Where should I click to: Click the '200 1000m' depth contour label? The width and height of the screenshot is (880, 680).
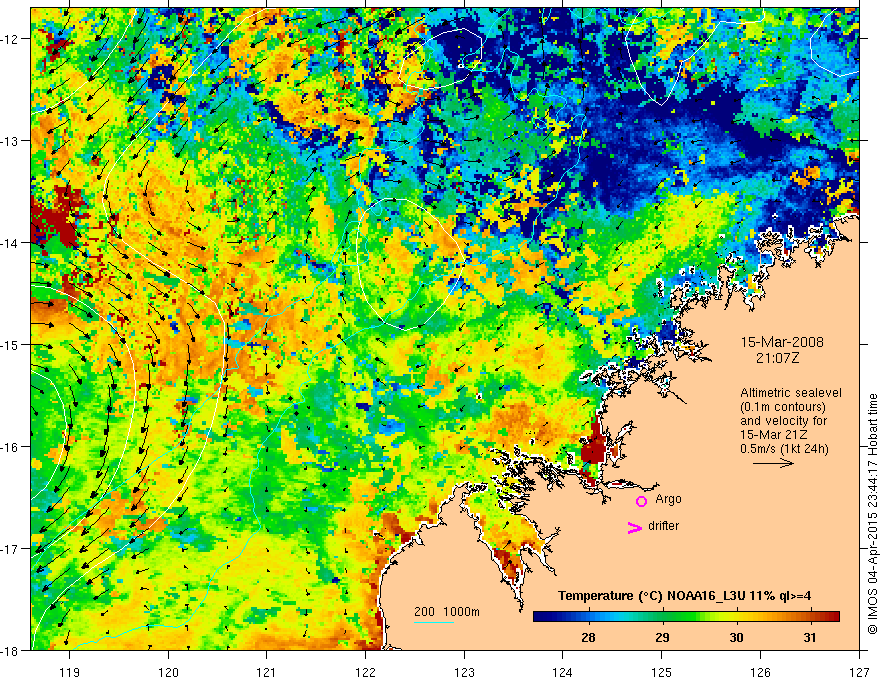pos(447,612)
